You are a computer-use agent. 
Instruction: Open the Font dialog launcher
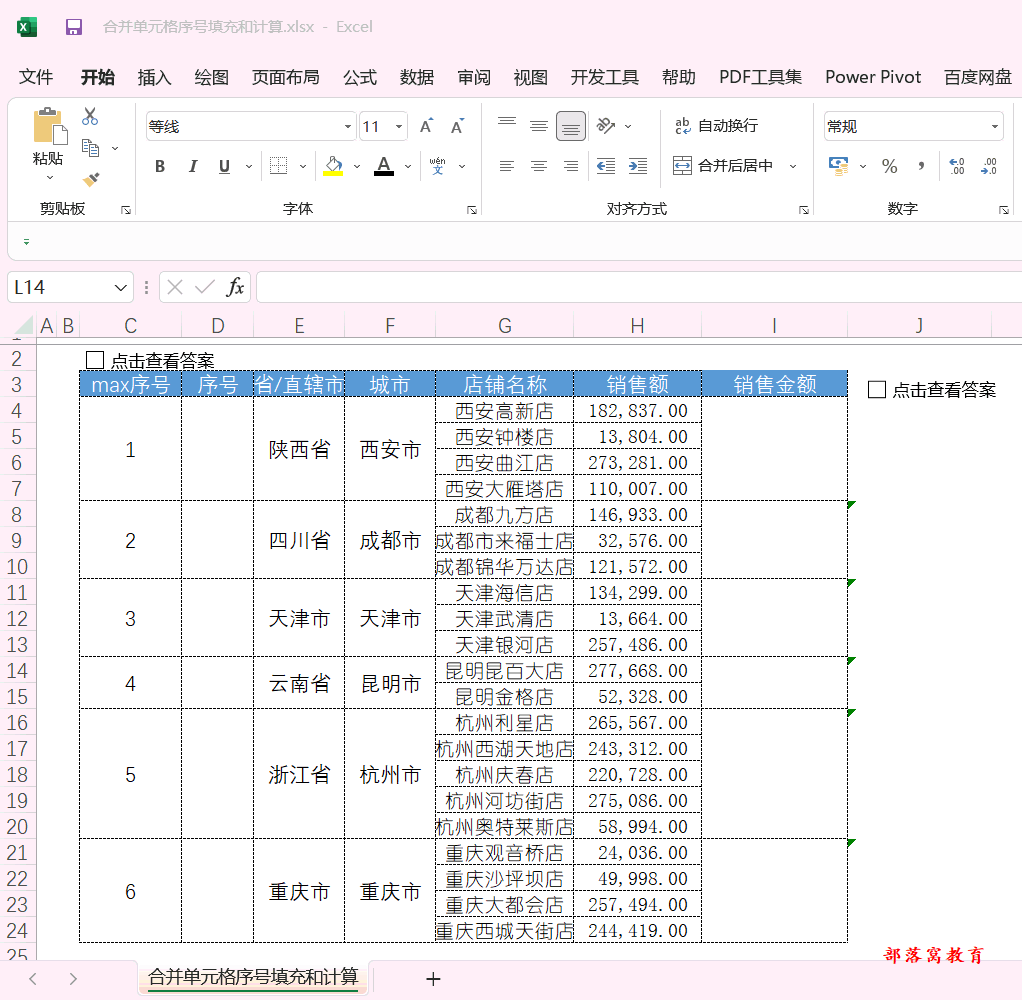[x=472, y=210]
